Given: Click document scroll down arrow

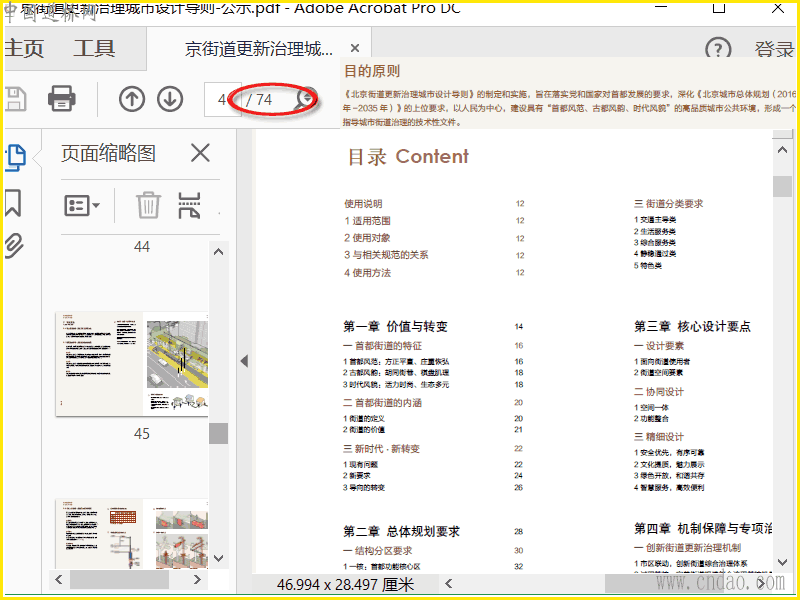Looking at the screenshot, I should [x=782, y=562].
